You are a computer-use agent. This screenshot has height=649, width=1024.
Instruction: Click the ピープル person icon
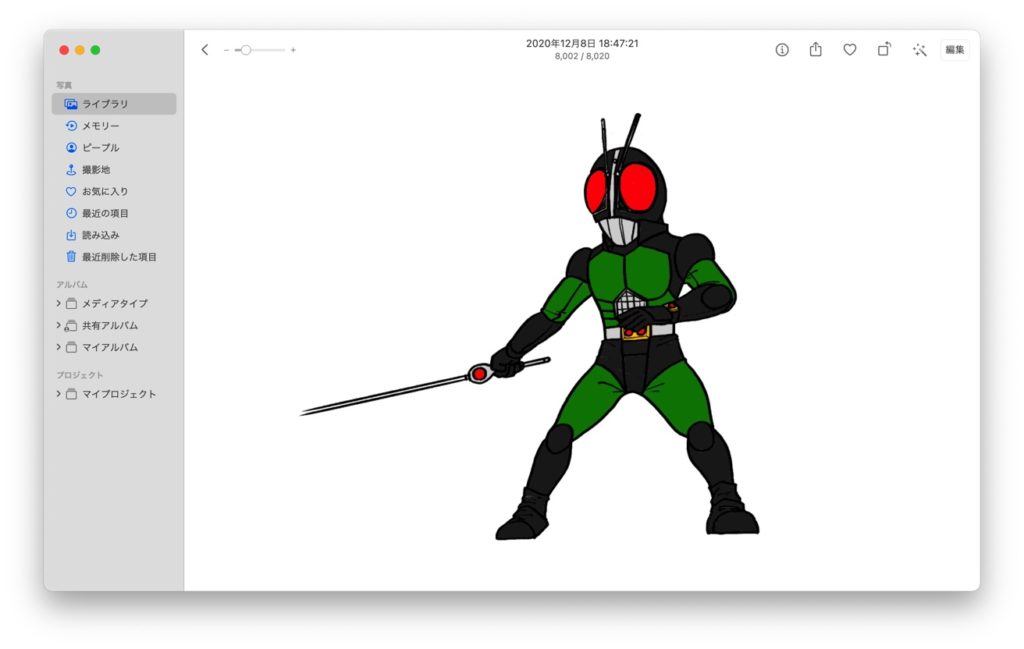pyautogui.click(x=71, y=148)
